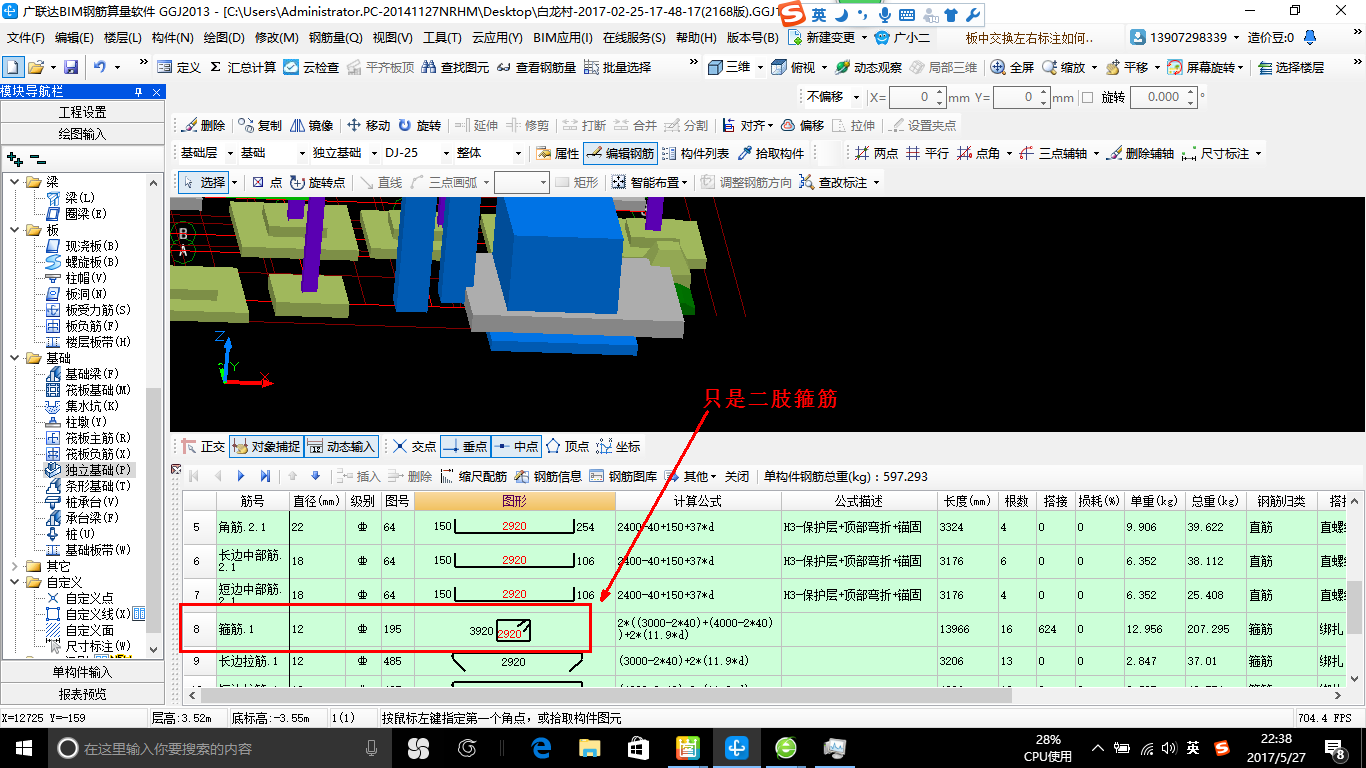Screen dimensions: 1366x768
Task: Undo the last action
Action: click(x=100, y=67)
